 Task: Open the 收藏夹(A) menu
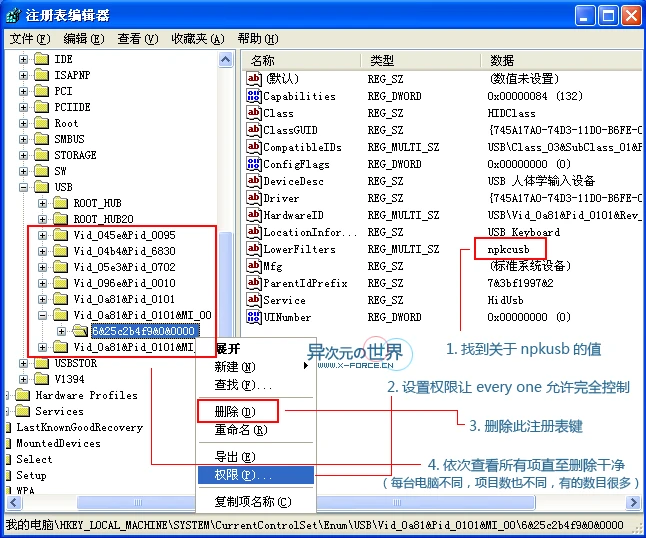tap(198, 39)
